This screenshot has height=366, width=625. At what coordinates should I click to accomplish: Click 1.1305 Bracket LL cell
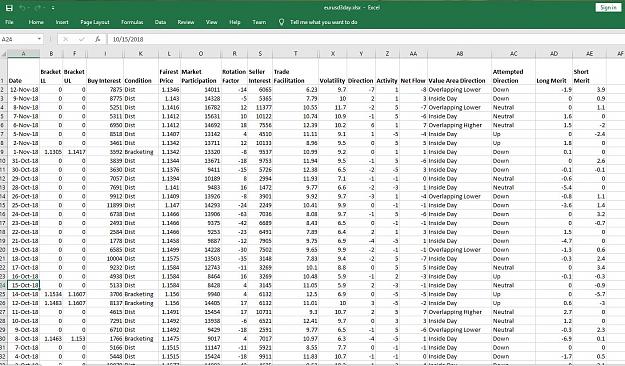pyautogui.click(x=51, y=152)
